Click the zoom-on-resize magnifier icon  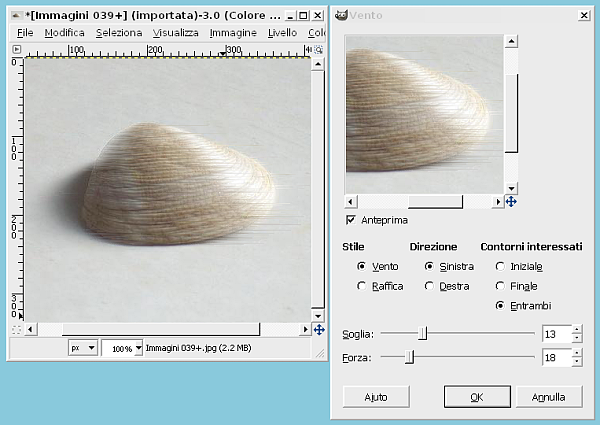tap(319, 50)
